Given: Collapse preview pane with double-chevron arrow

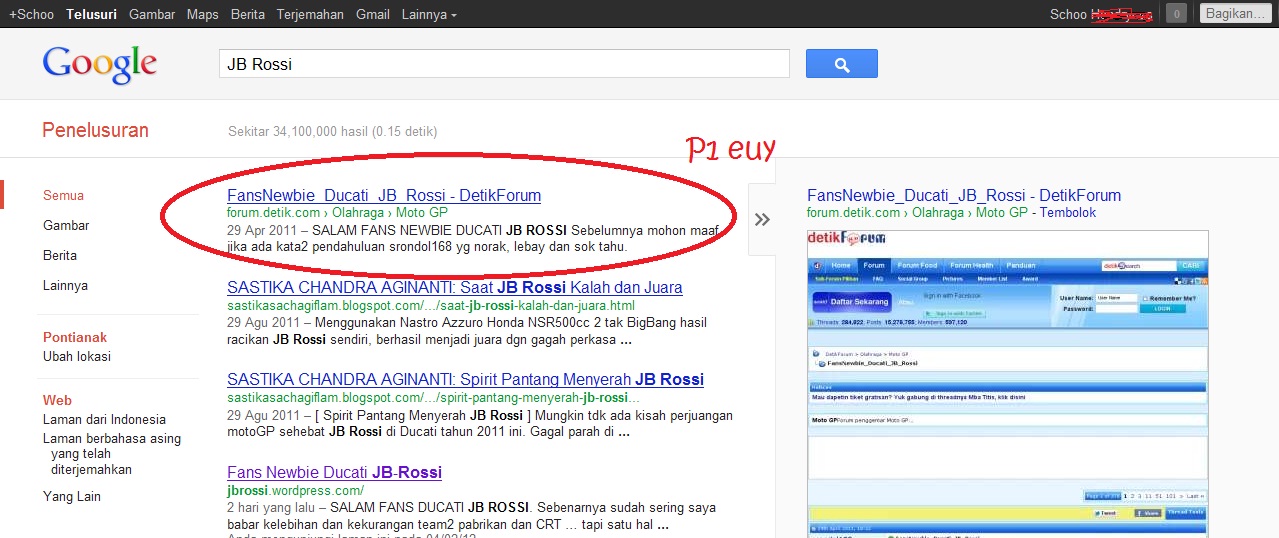Looking at the screenshot, I should [762, 219].
